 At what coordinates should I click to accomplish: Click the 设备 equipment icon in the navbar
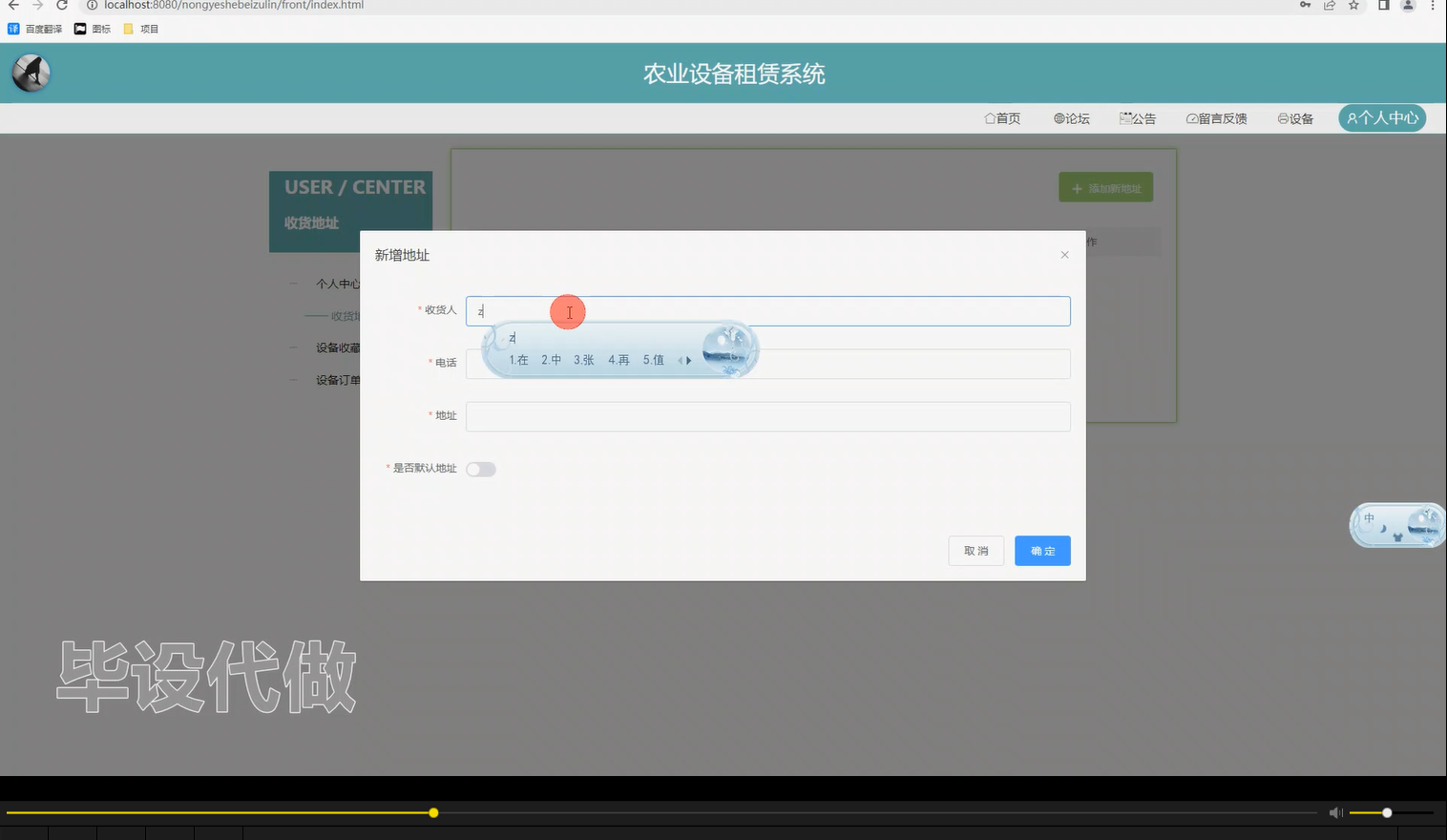tap(1282, 117)
